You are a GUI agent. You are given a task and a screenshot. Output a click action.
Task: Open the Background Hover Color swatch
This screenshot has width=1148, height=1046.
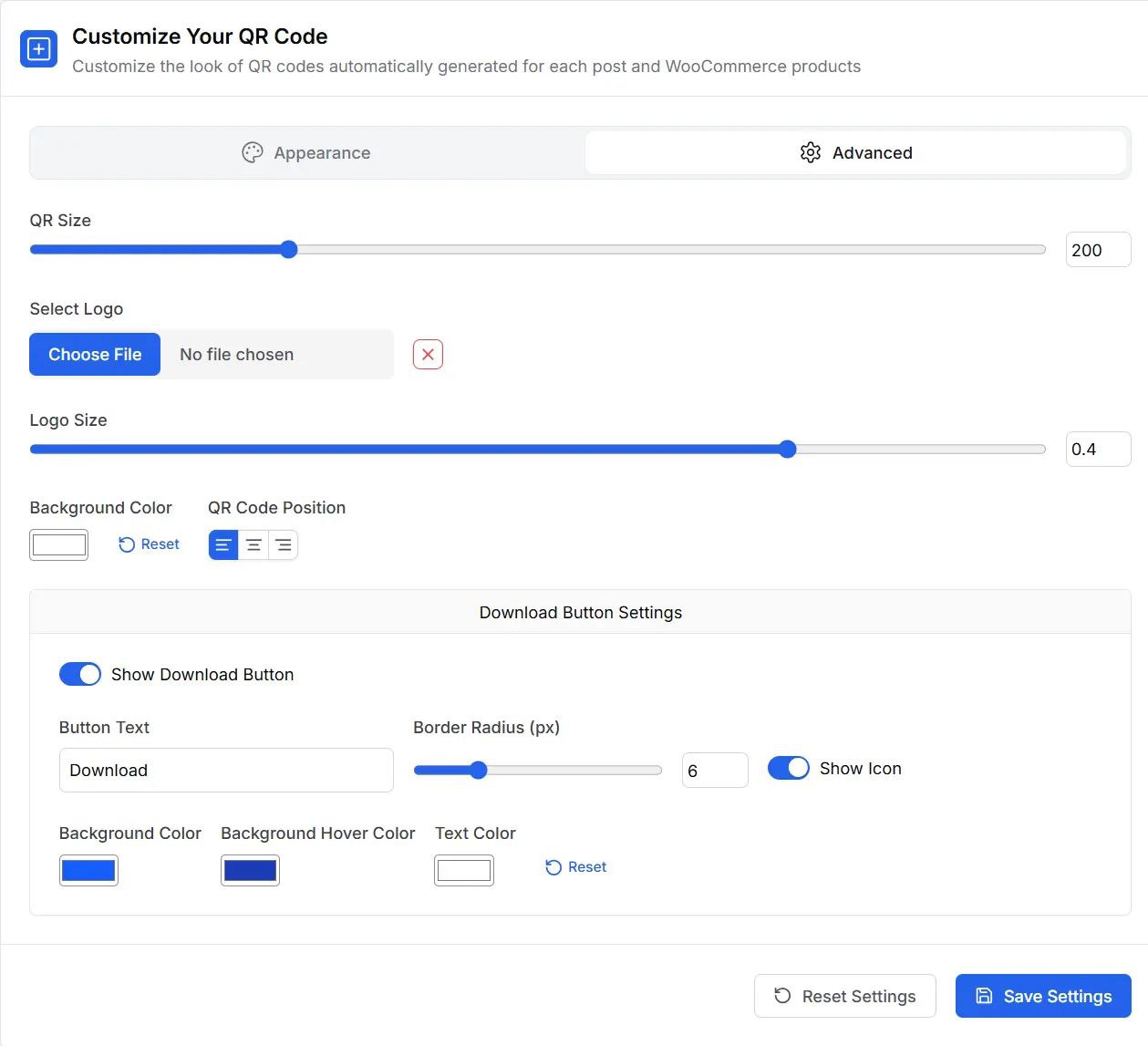tap(250, 871)
